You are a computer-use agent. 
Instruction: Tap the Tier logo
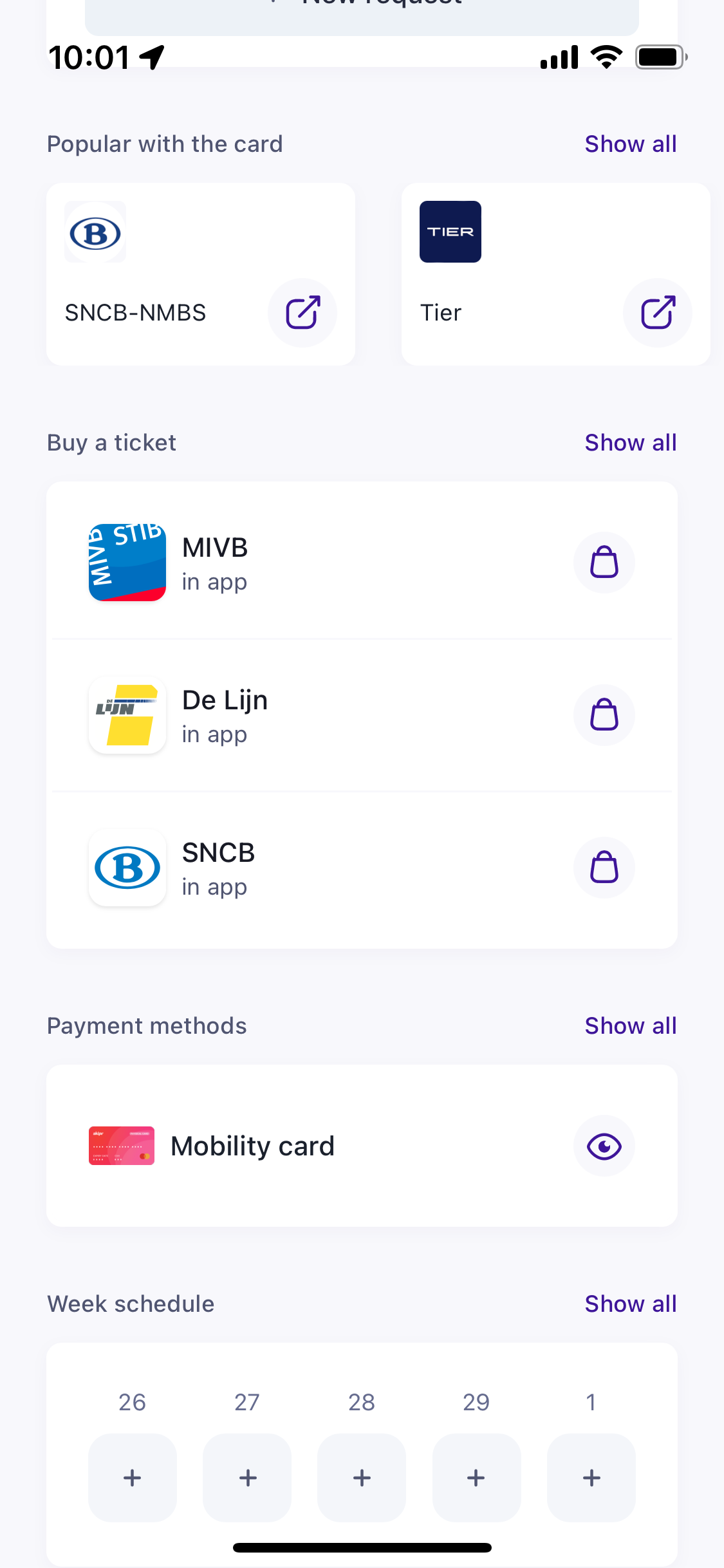coord(450,232)
